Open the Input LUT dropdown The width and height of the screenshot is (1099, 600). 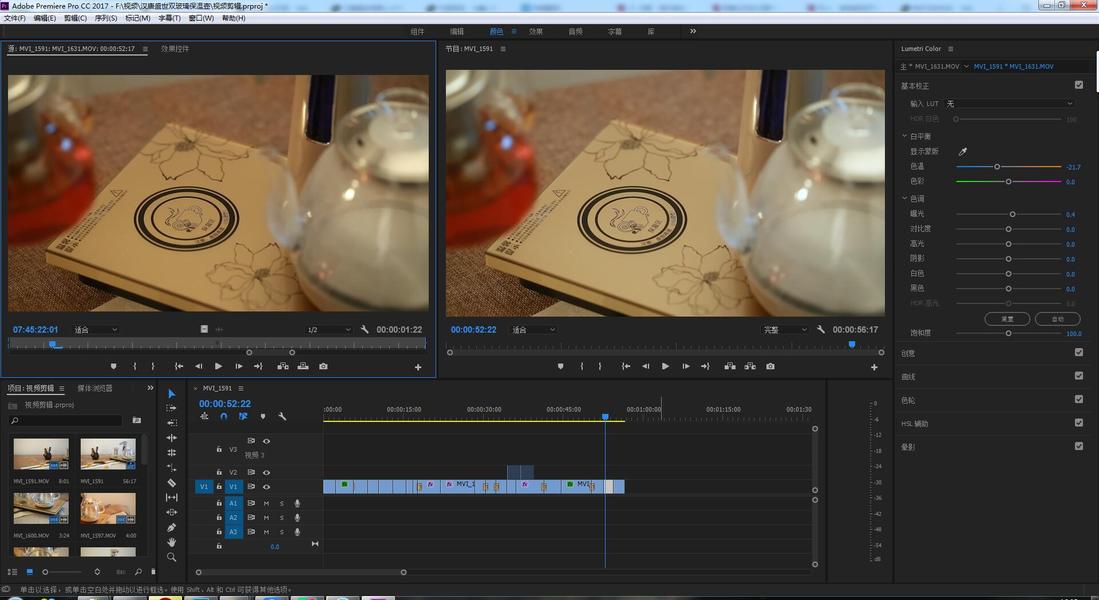[x=1010, y=103]
